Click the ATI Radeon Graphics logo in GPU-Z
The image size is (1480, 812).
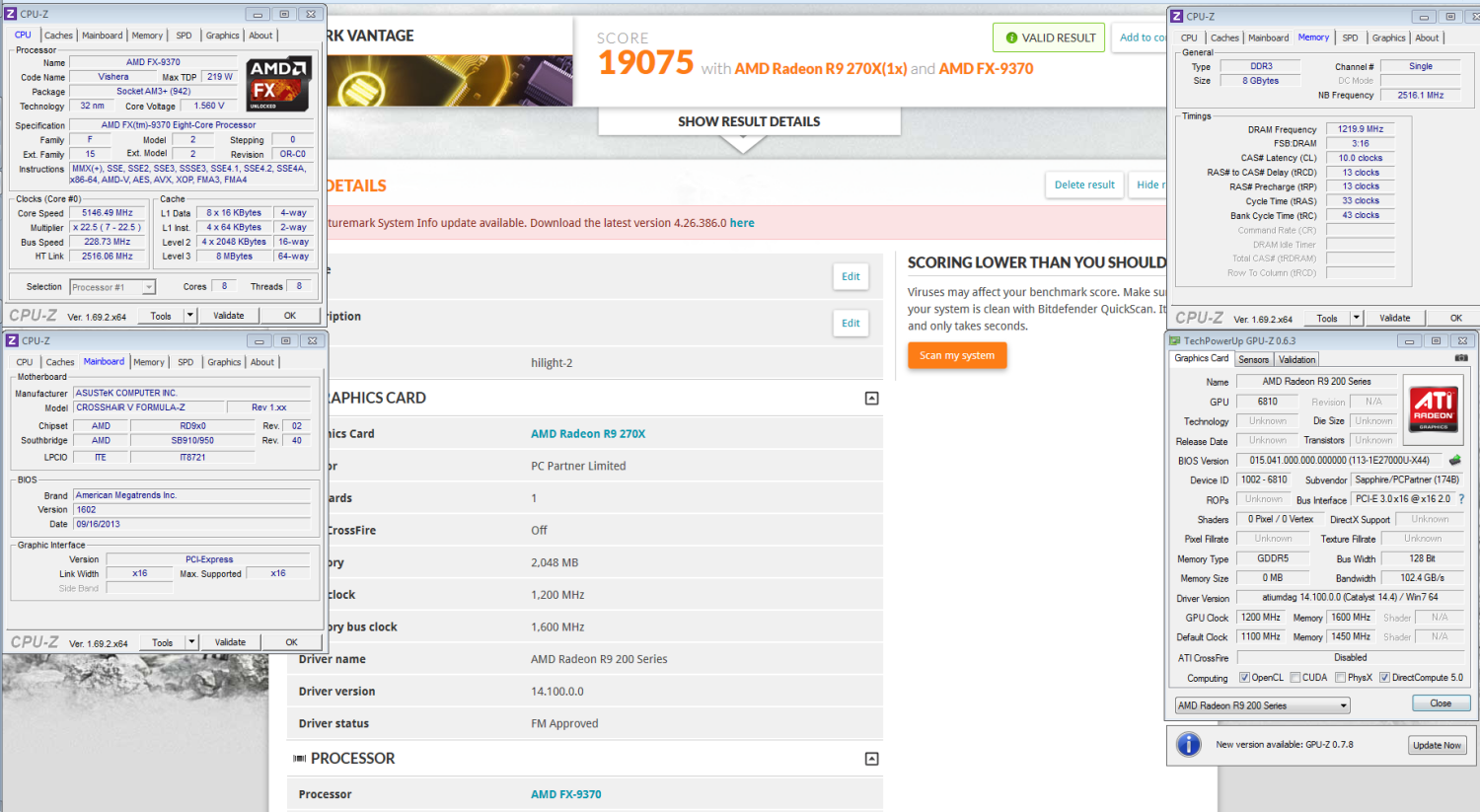pos(1434,408)
